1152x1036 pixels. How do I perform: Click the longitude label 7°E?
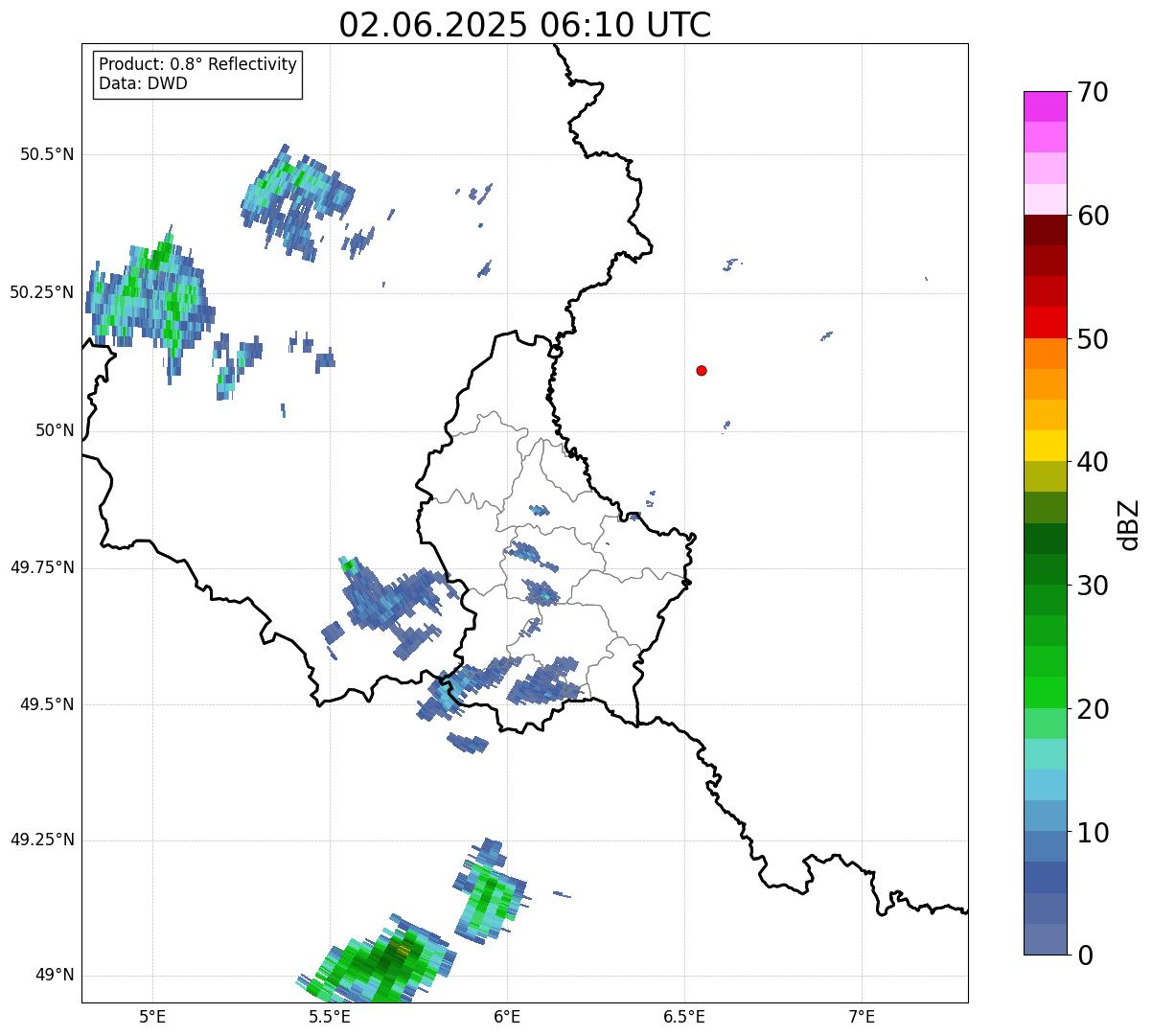(x=862, y=1017)
